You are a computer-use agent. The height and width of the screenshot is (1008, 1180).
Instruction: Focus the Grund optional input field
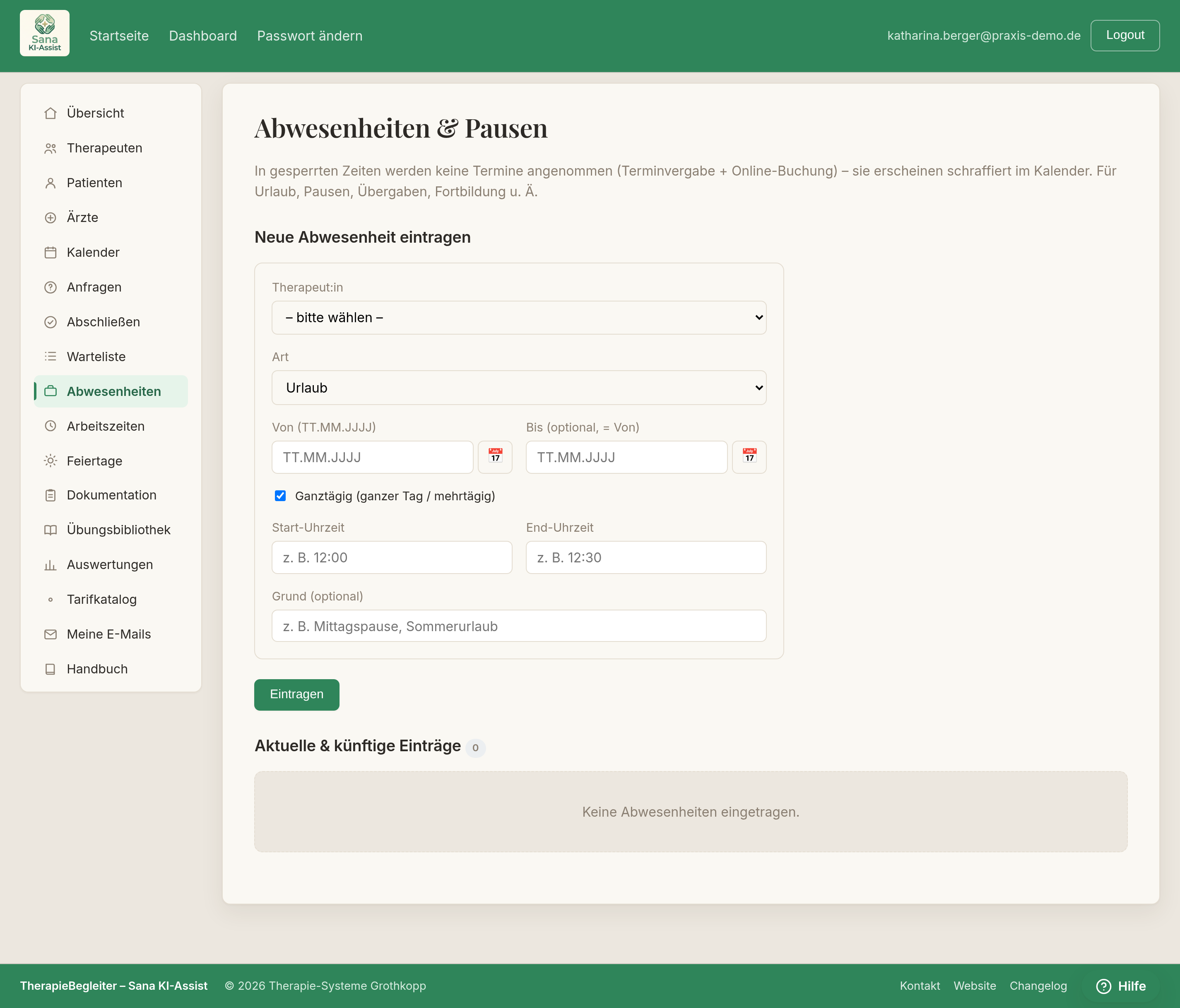click(519, 626)
